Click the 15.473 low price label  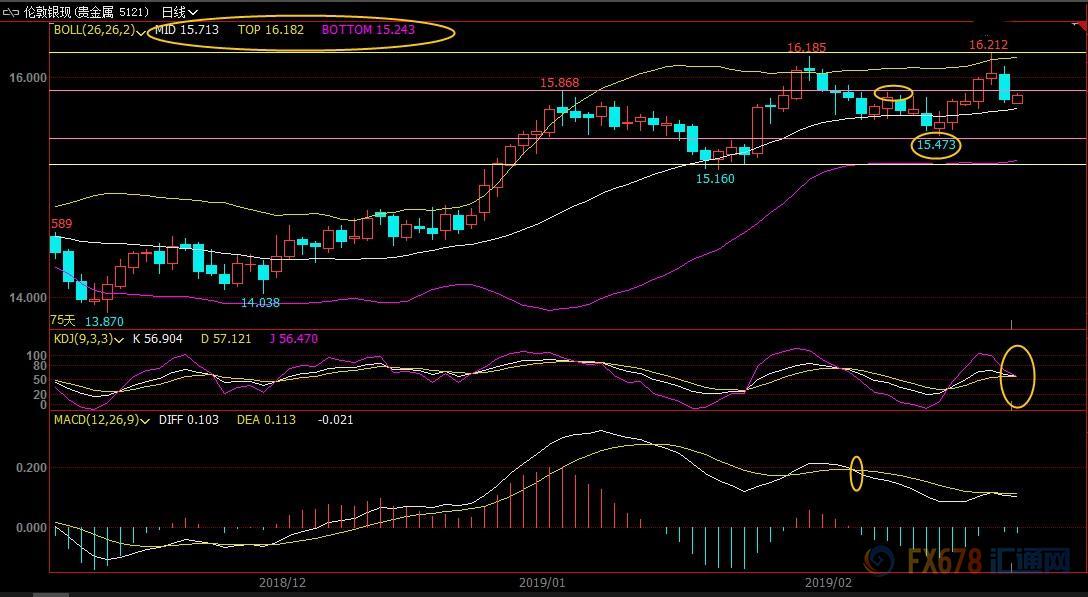click(936, 145)
